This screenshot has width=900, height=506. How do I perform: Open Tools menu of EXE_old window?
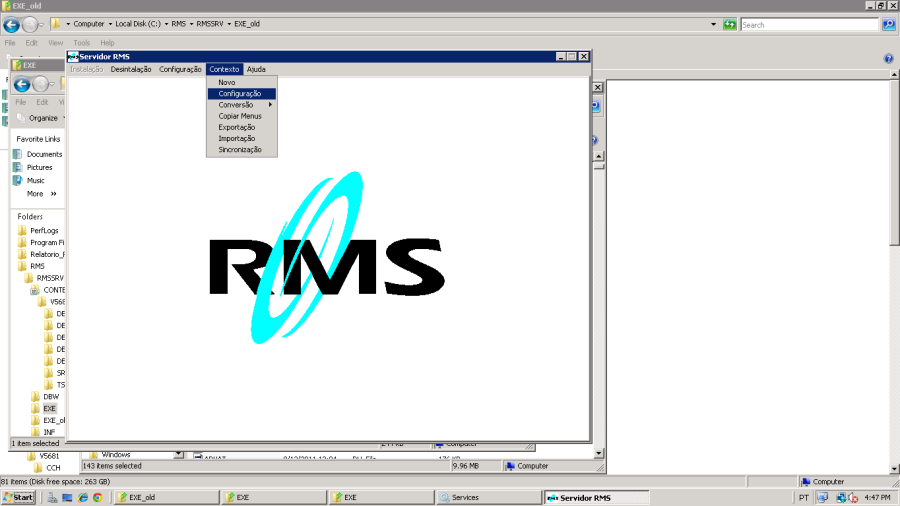pos(82,43)
